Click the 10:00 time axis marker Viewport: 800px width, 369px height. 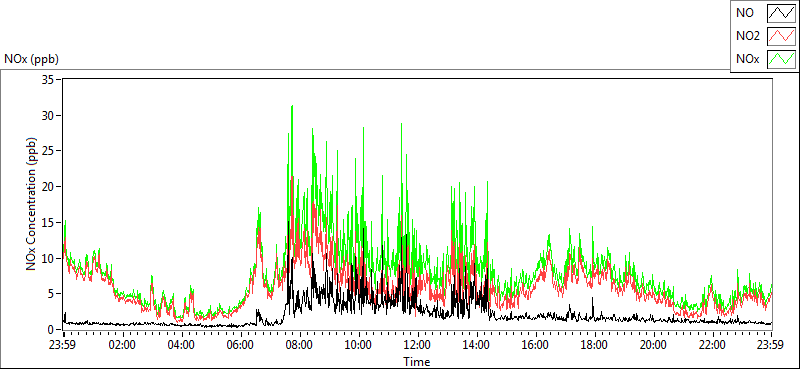tap(358, 344)
